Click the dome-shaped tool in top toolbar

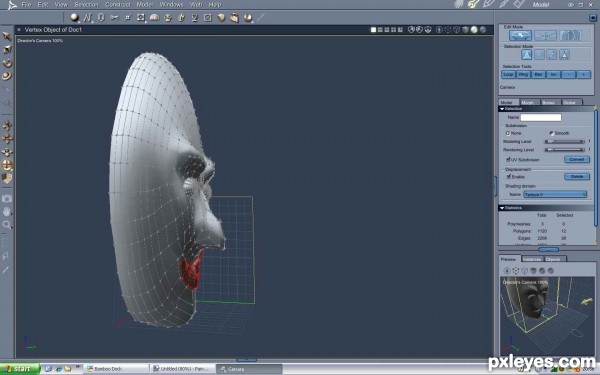(154, 17)
